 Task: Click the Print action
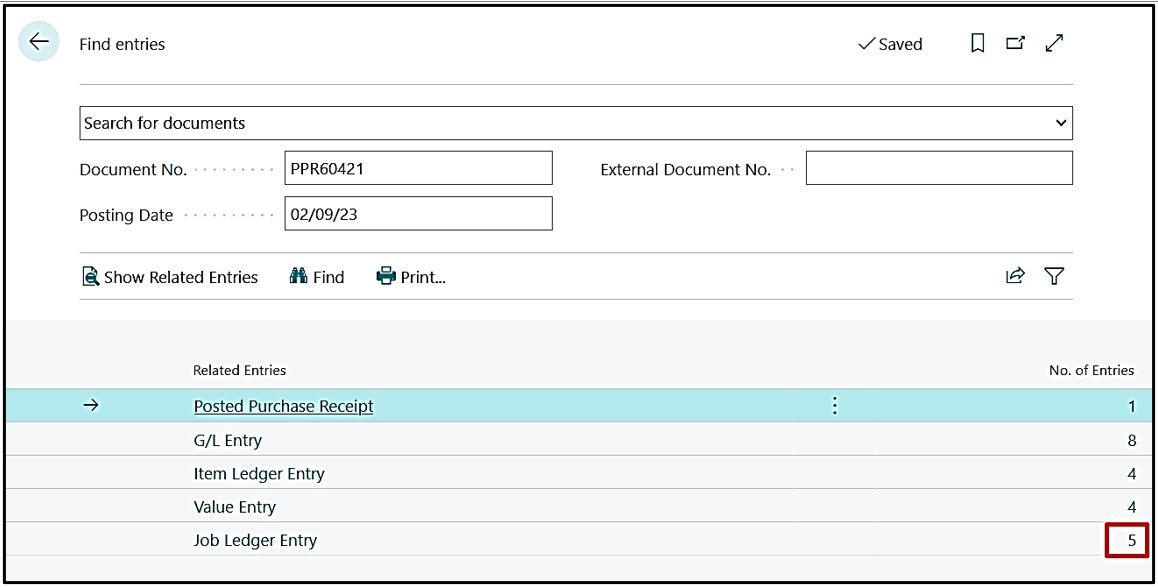click(x=411, y=278)
